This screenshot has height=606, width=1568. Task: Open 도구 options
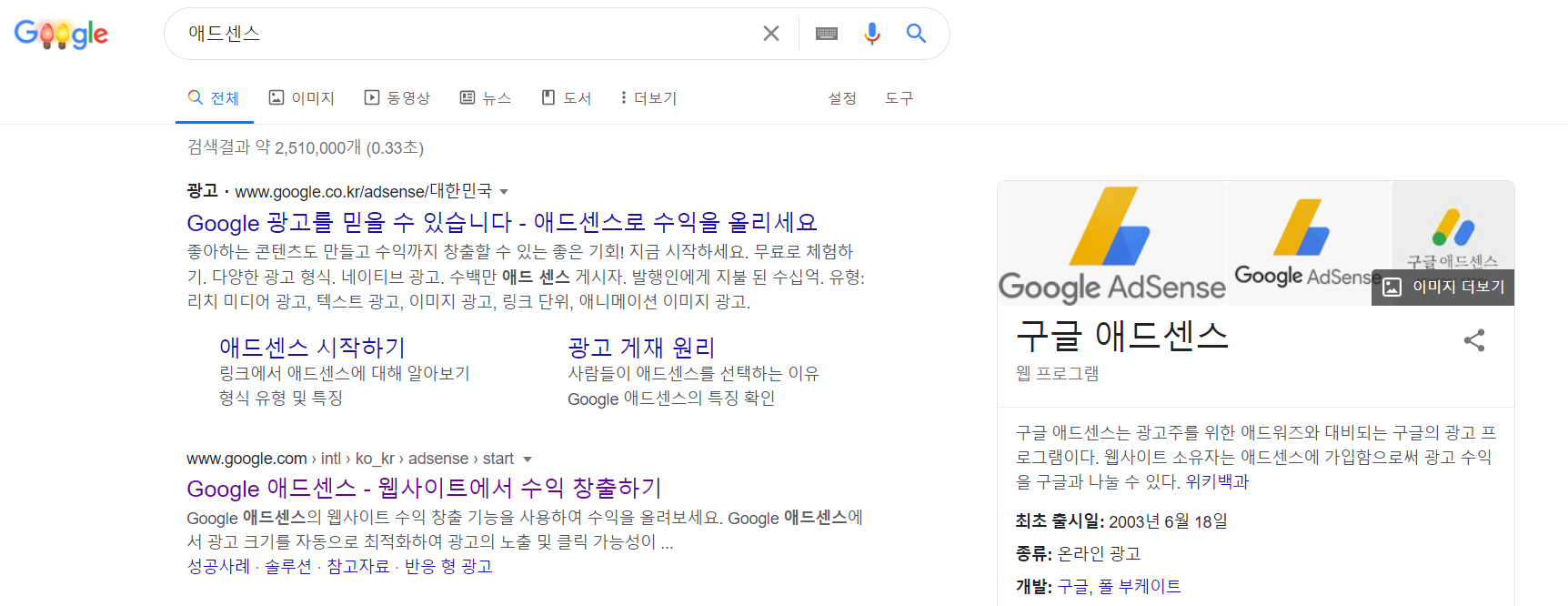(x=900, y=98)
